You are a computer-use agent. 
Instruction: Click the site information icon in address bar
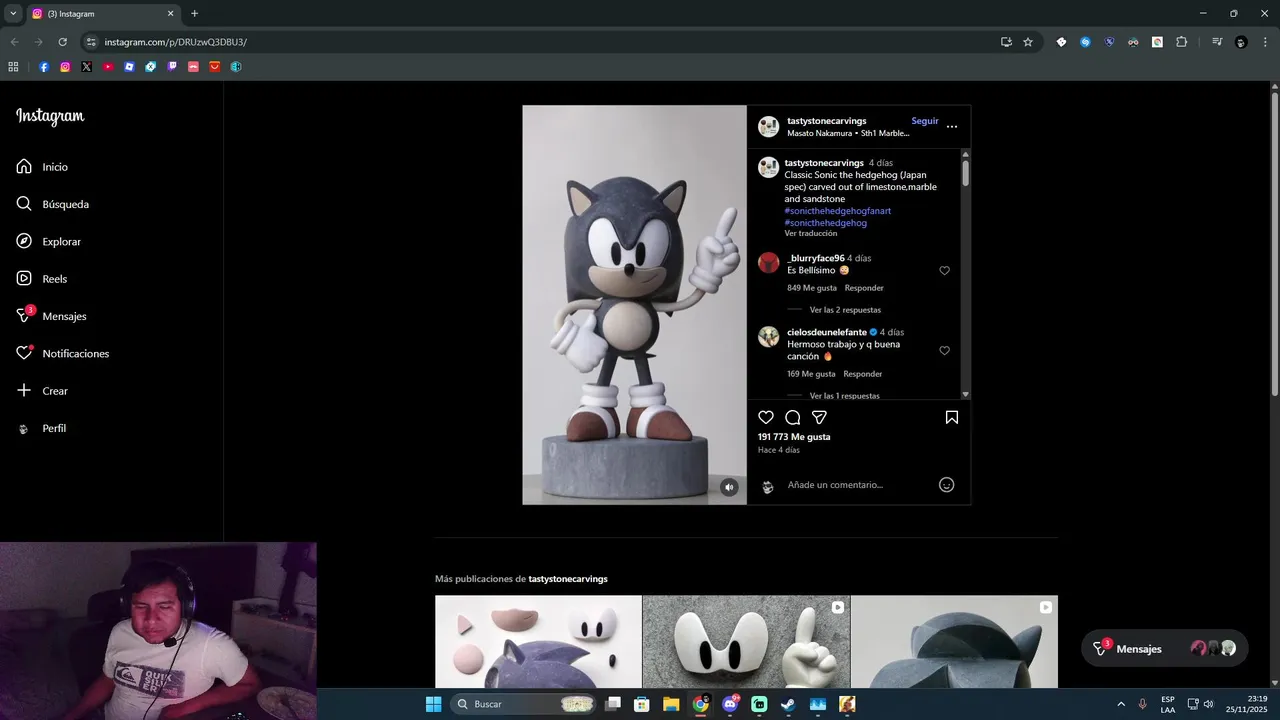pyautogui.click(x=91, y=42)
